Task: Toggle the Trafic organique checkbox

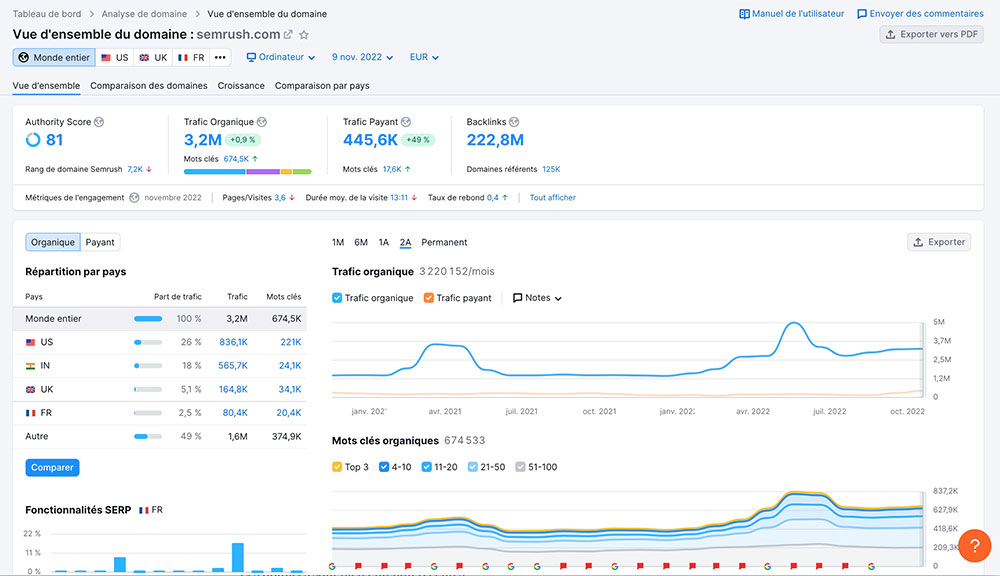Action: [337, 298]
